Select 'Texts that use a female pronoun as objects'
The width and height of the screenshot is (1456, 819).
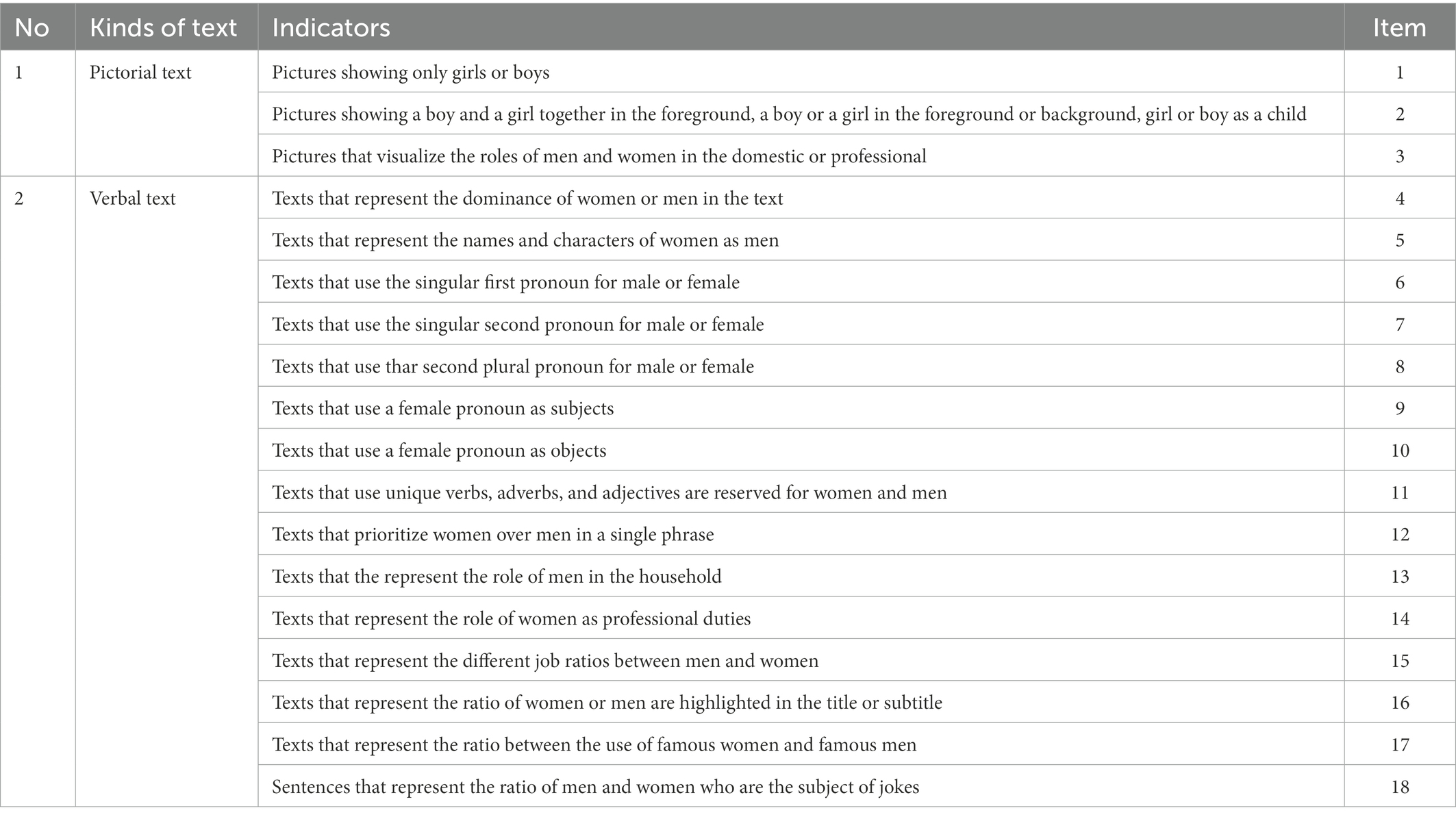point(801,450)
